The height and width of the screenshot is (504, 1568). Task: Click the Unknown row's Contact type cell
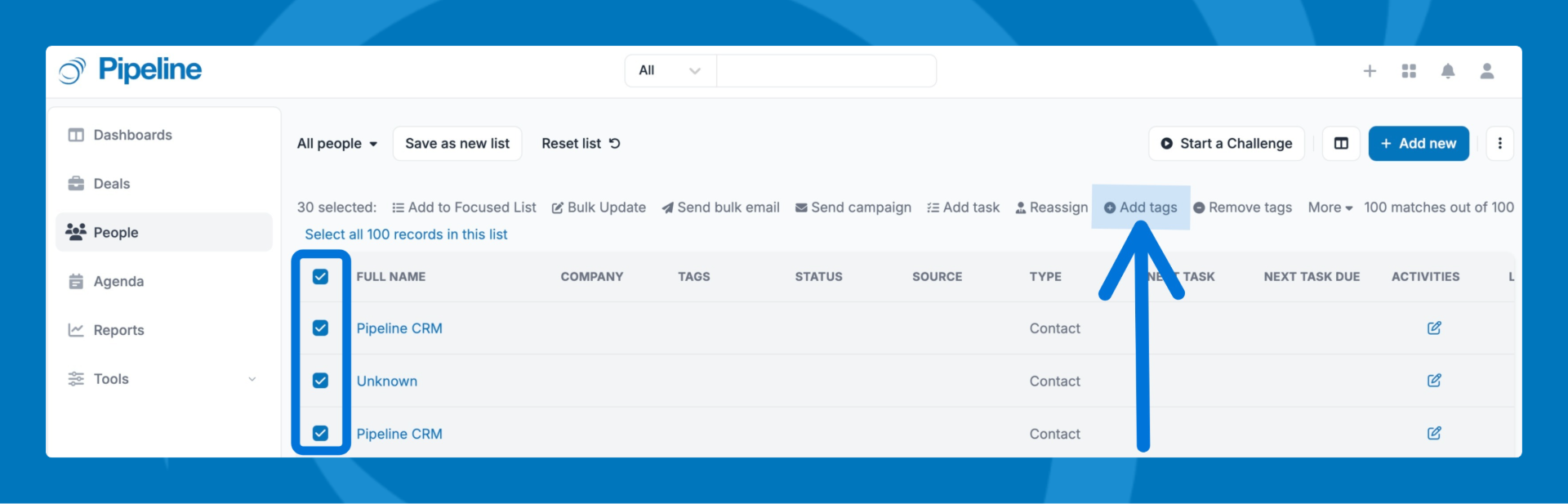tap(1055, 381)
